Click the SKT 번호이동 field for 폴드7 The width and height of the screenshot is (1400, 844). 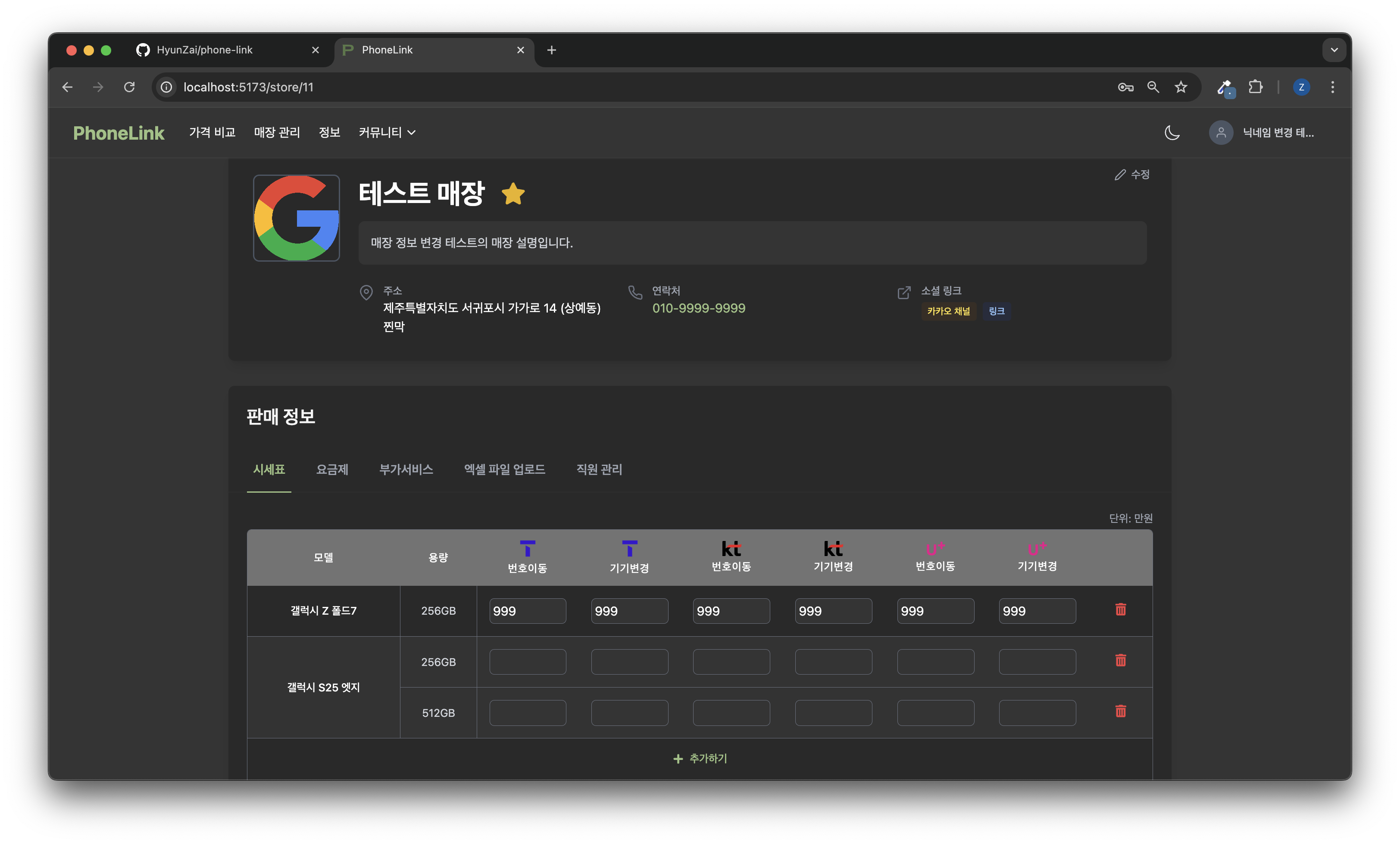527,611
